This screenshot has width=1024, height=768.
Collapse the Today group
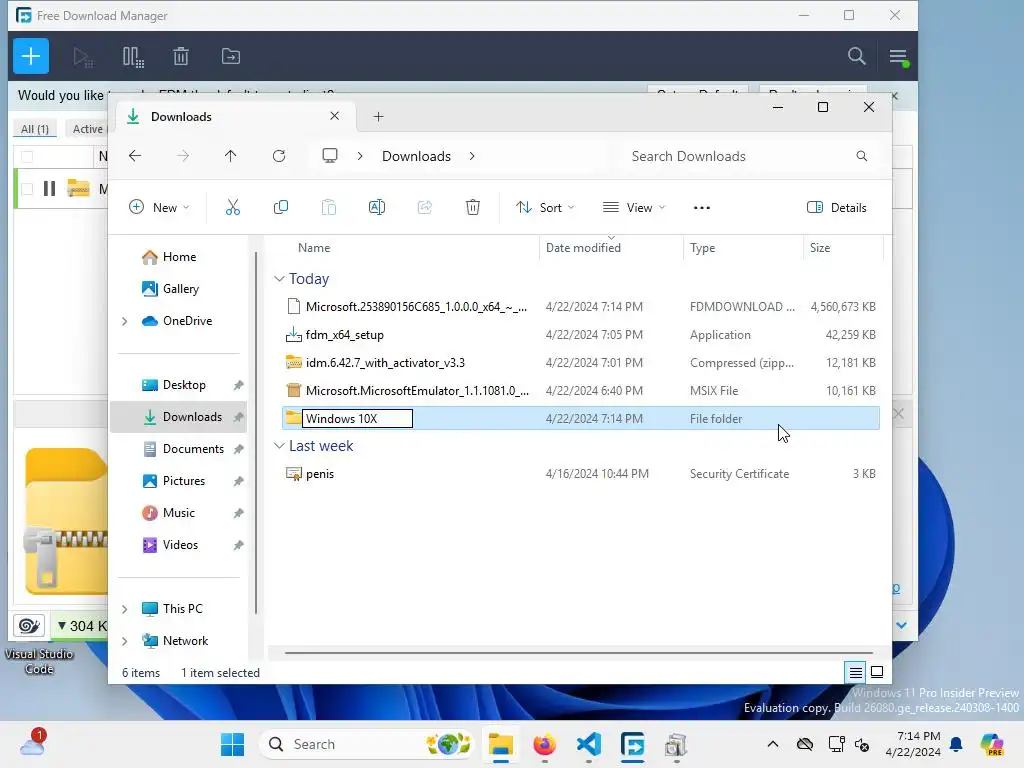279,279
